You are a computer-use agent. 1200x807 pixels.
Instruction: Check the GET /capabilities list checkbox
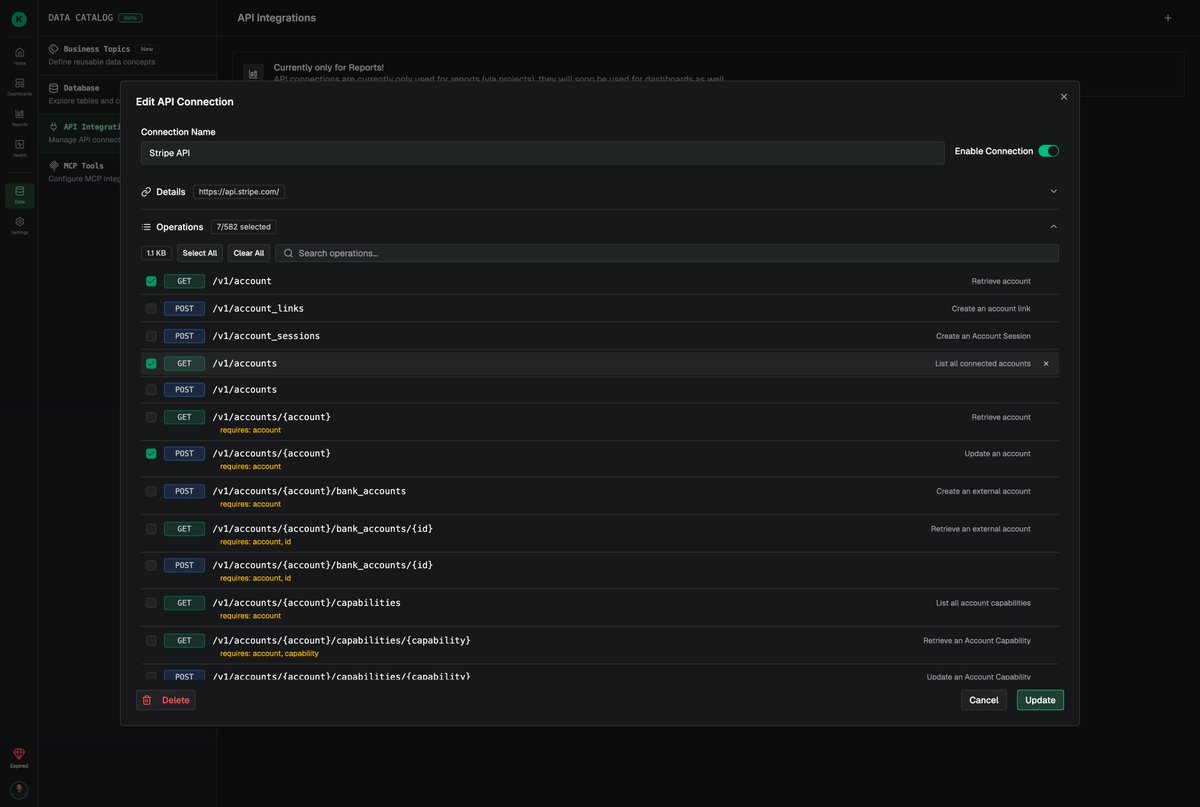pos(151,603)
